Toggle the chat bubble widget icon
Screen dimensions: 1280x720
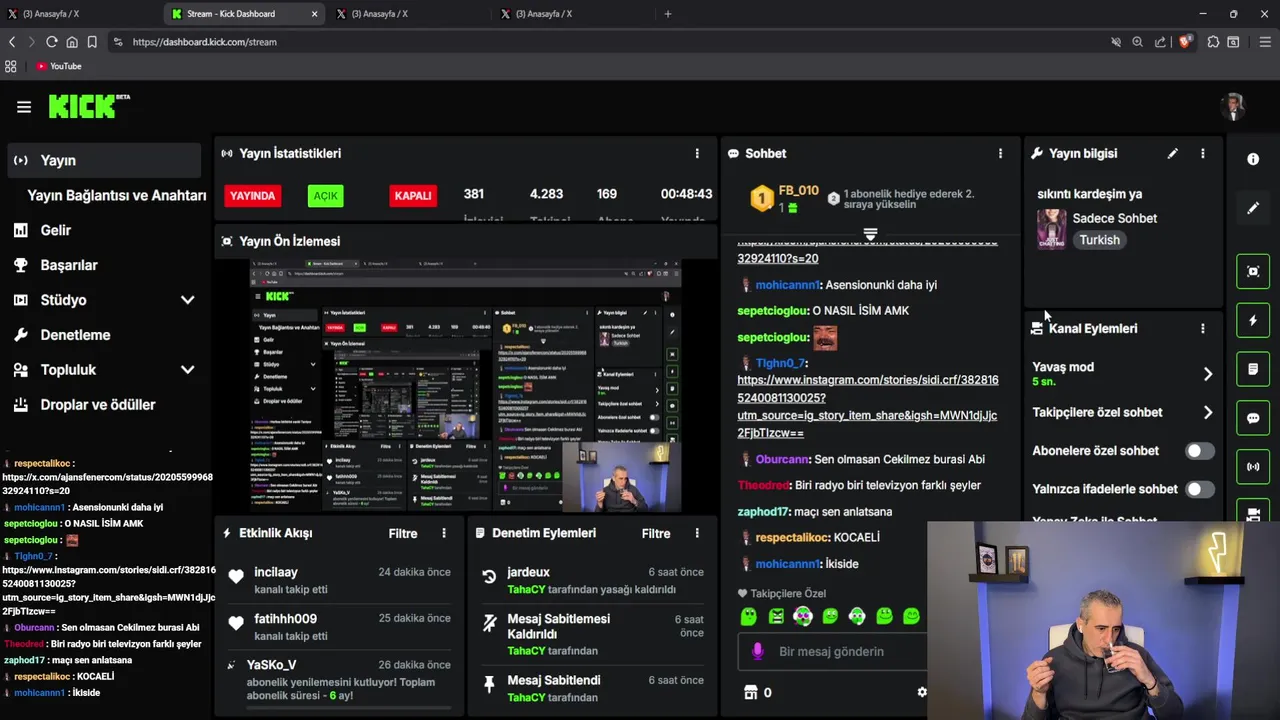click(x=1253, y=418)
